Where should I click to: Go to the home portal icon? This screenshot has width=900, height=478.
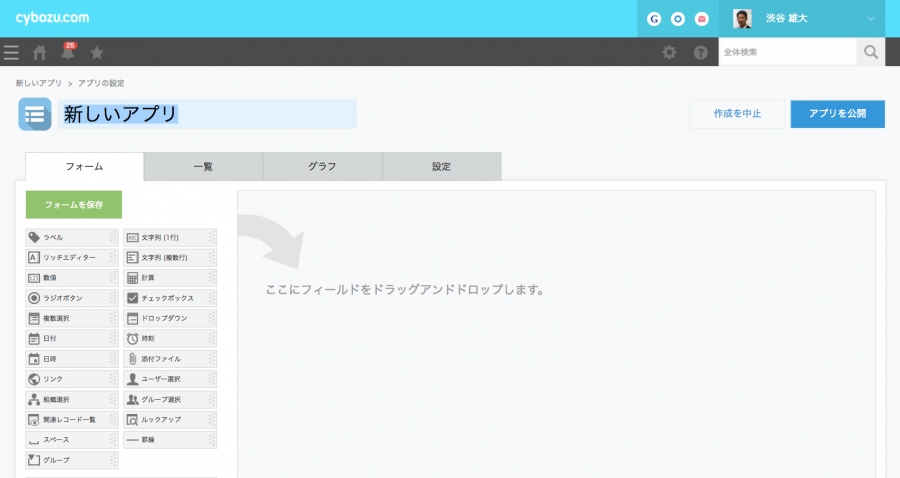pyautogui.click(x=40, y=53)
